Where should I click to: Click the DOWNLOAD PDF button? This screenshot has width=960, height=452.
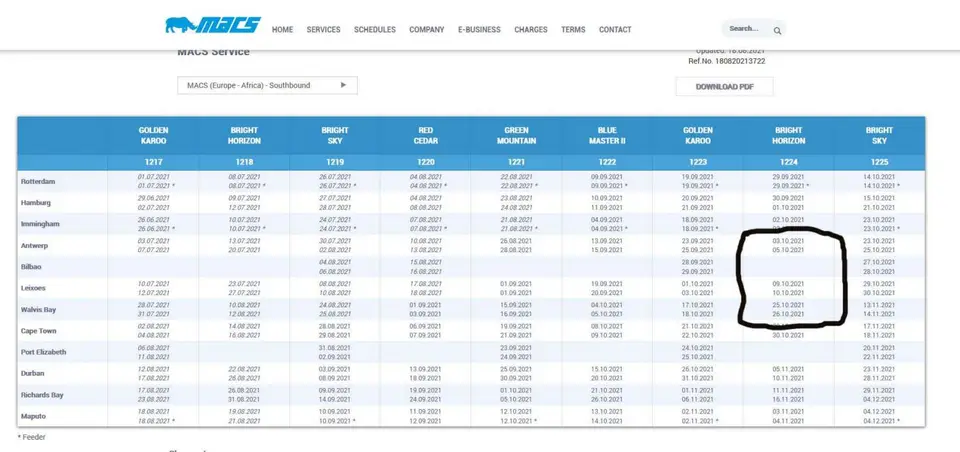coord(724,86)
